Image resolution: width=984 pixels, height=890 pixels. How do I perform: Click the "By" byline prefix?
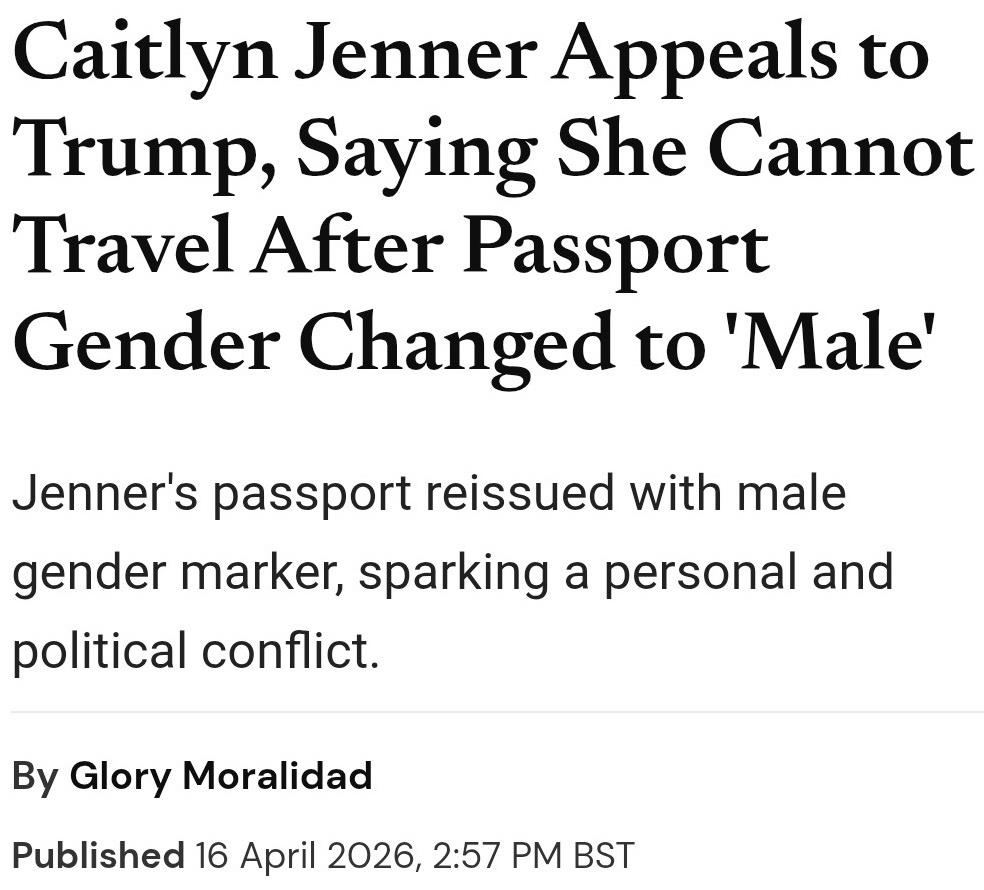pos(35,776)
